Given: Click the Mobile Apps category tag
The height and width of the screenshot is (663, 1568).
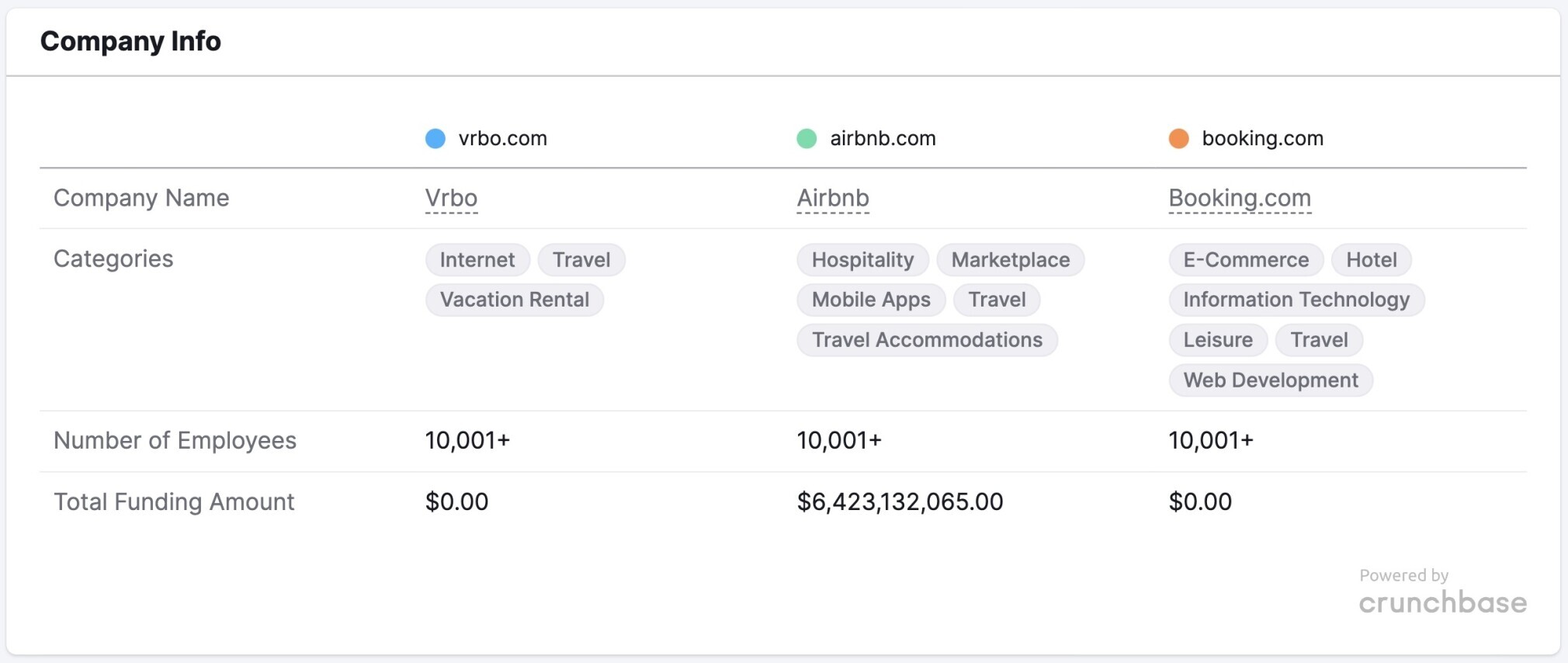Looking at the screenshot, I should 871,300.
